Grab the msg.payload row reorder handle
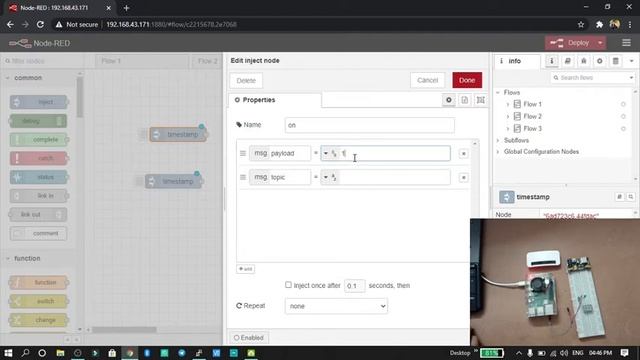 [243, 153]
